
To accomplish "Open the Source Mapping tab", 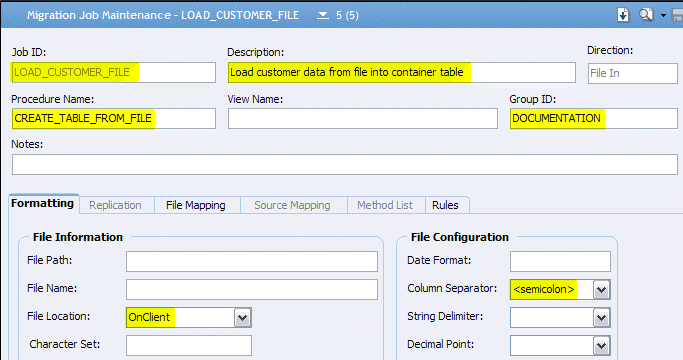I will coord(292,205).
